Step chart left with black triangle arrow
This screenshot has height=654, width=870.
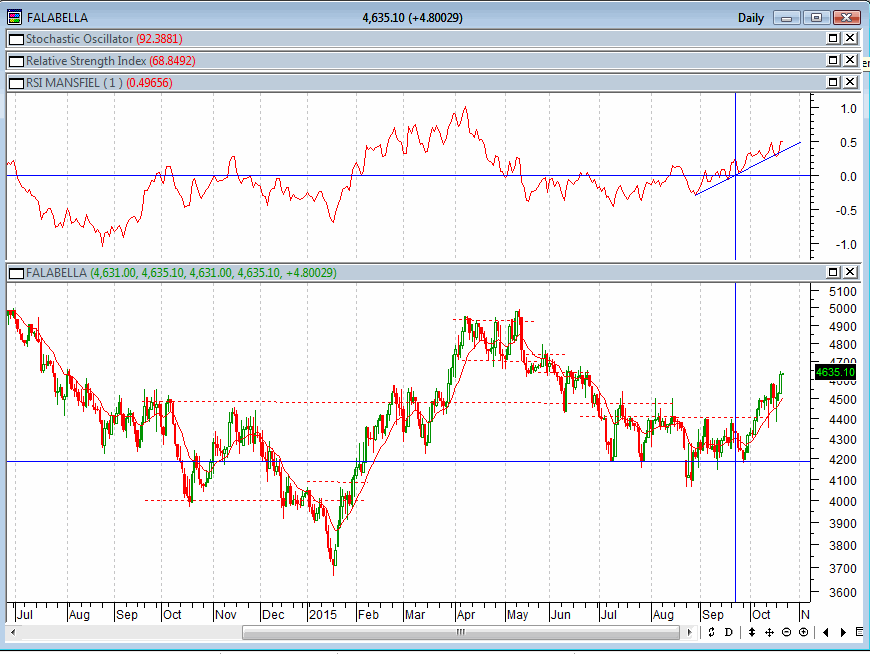pyautogui.click(x=826, y=633)
